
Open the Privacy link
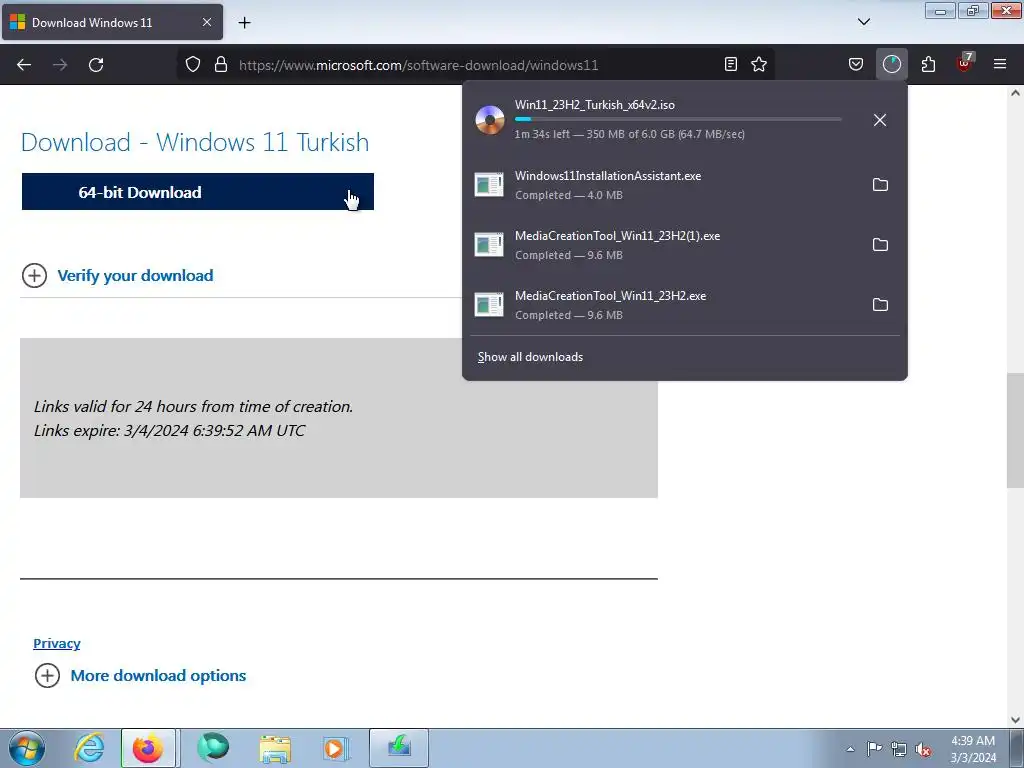tap(57, 643)
